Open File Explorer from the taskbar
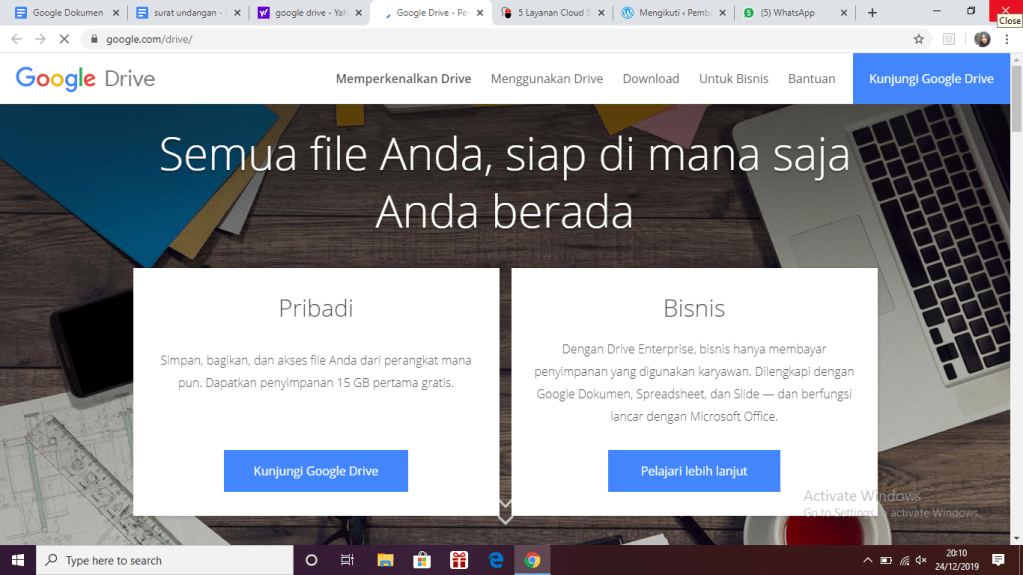This screenshot has width=1023, height=575. [385, 560]
